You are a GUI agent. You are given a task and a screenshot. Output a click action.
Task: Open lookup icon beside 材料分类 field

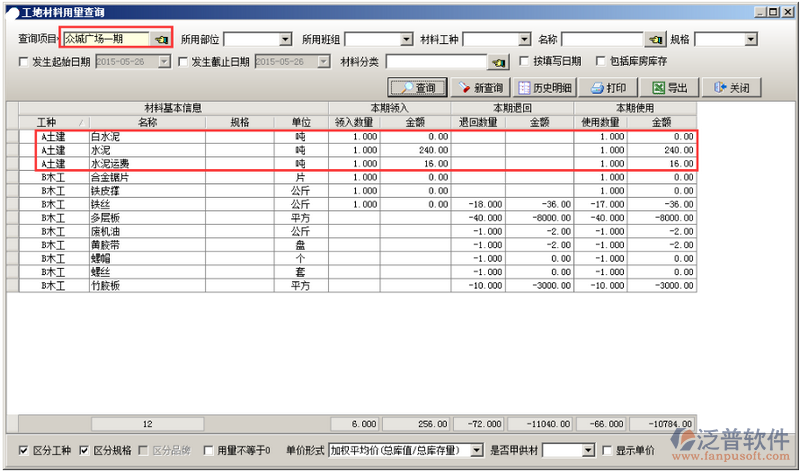tap(498, 62)
